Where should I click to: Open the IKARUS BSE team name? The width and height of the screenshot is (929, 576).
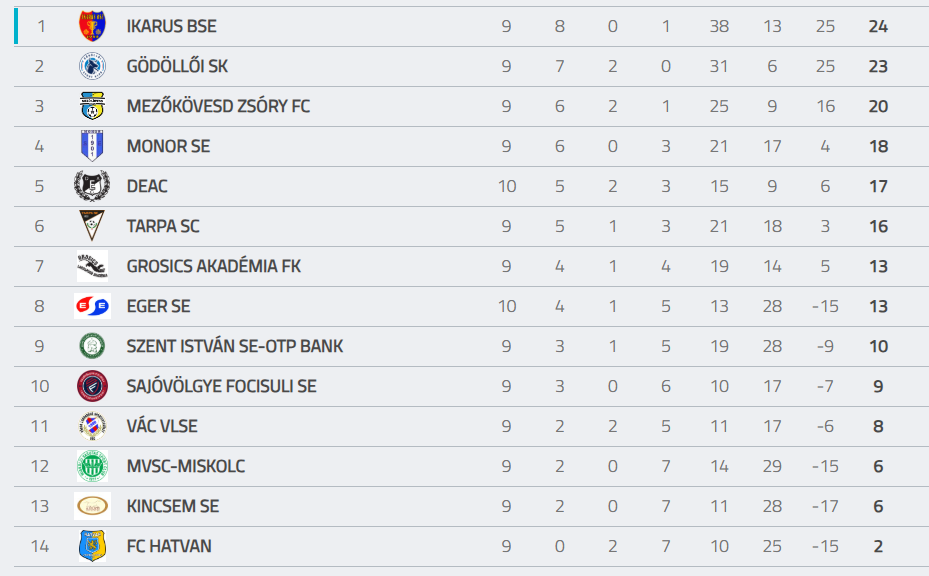(171, 27)
